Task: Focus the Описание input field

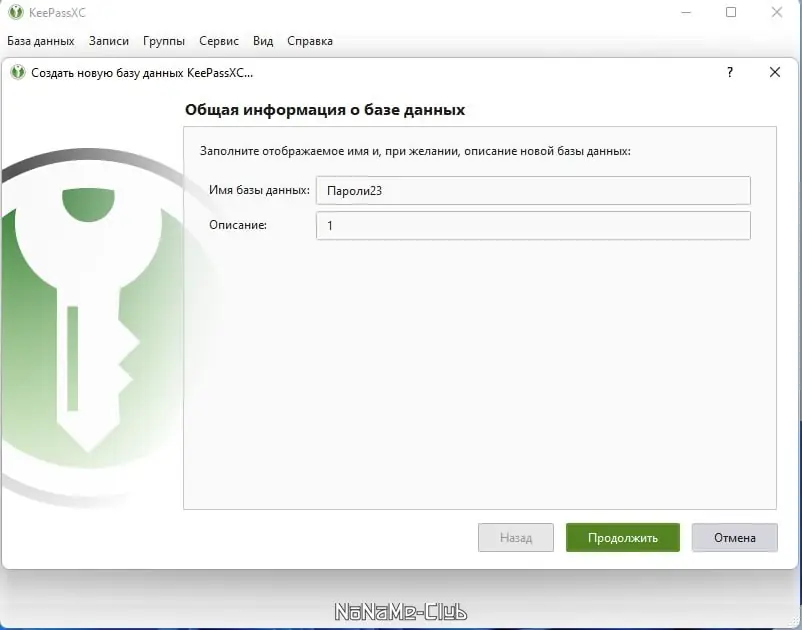Action: [533, 226]
